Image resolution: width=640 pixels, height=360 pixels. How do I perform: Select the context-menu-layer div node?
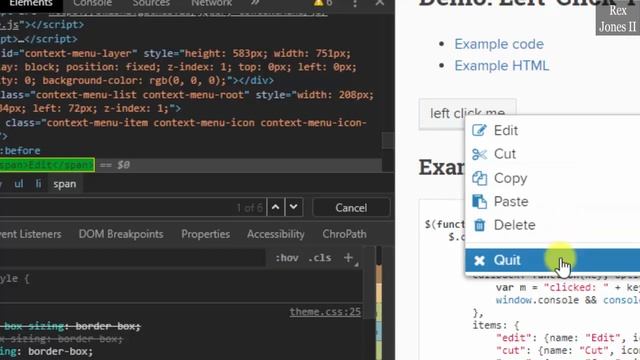click(x=178, y=67)
